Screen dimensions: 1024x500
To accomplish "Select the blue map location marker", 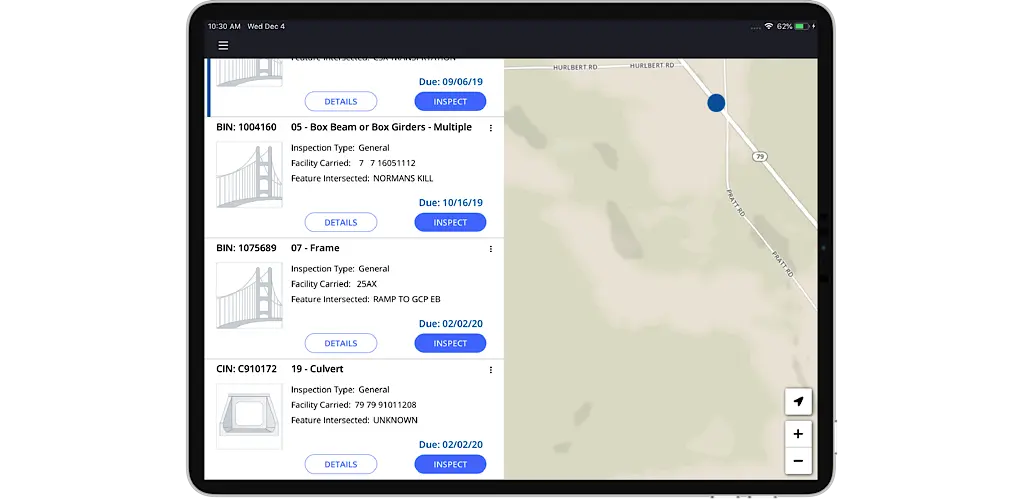I will pos(716,102).
